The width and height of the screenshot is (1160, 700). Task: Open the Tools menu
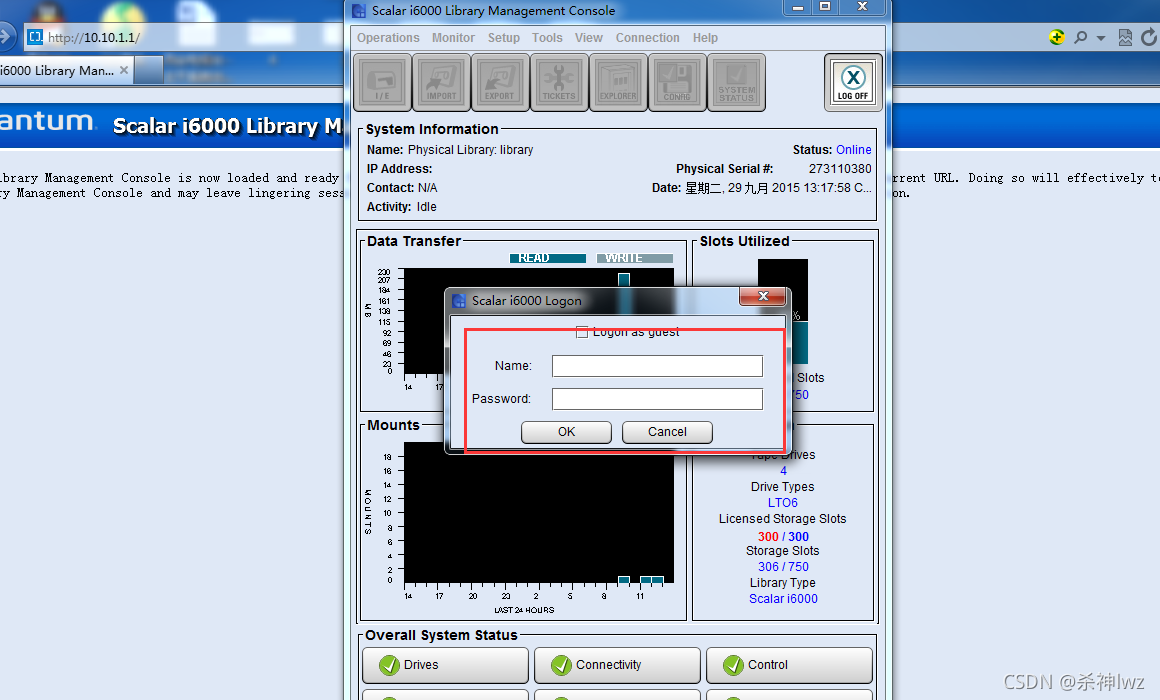(x=547, y=38)
